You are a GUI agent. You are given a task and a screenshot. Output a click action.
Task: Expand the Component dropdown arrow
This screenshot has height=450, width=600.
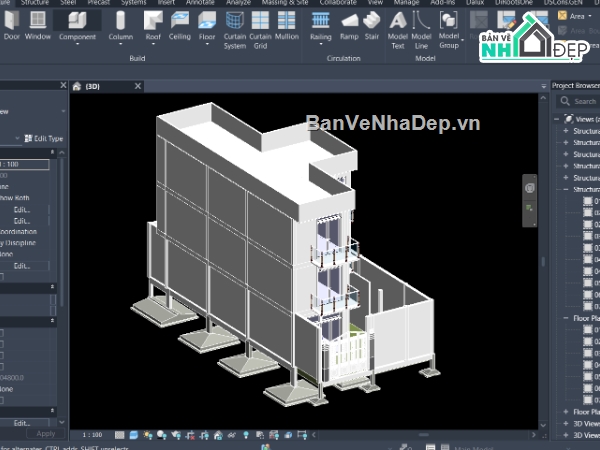[77, 44]
